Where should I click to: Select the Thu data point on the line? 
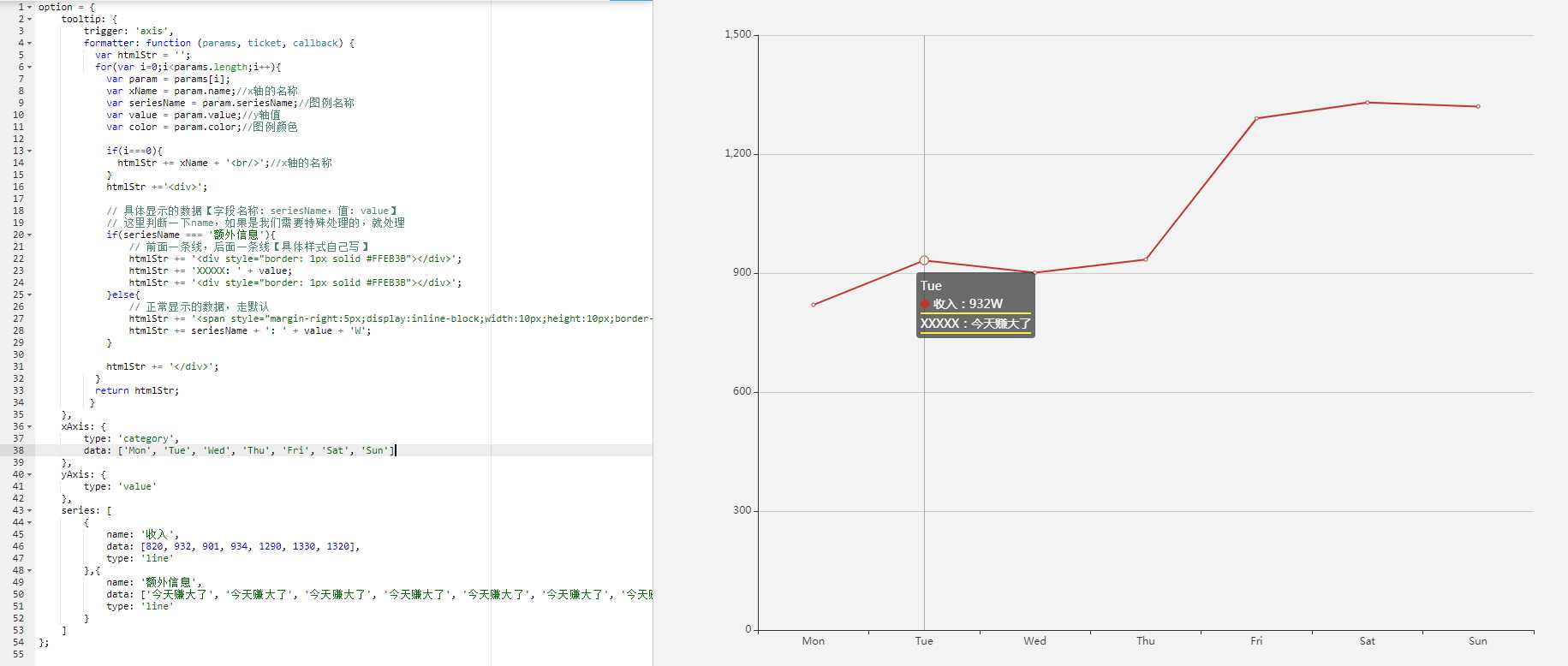(x=1146, y=259)
